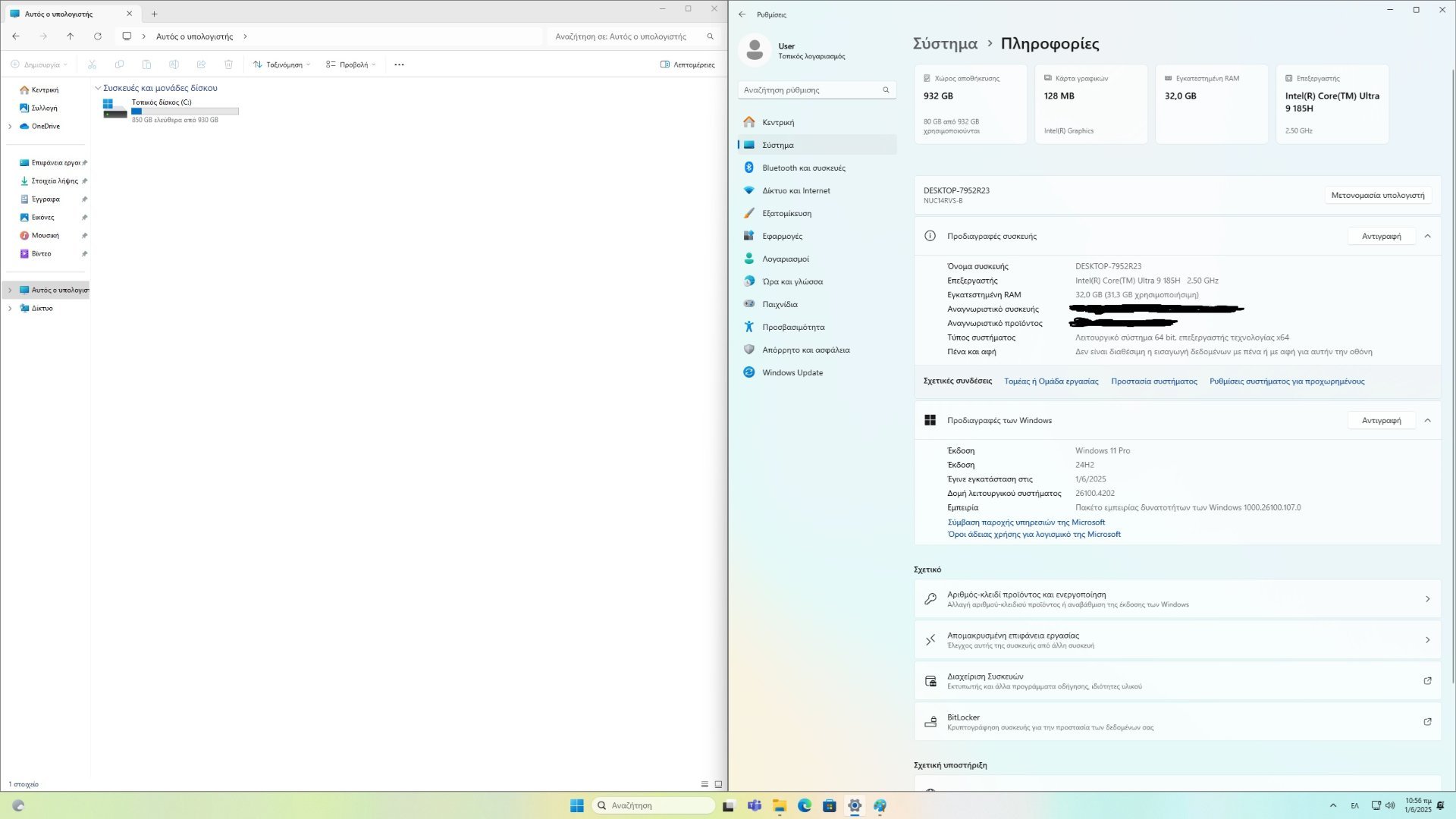This screenshot has width=1456, height=819.
Task: Click the breadcrumb chevron after Αυτός ο υπολογιστής
Action: click(x=245, y=36)
